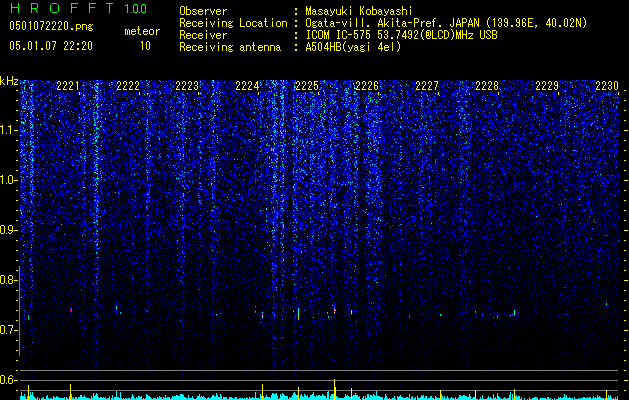Click observer name Masayuki Kobayashi
The image size is (629, 400).
358,11
